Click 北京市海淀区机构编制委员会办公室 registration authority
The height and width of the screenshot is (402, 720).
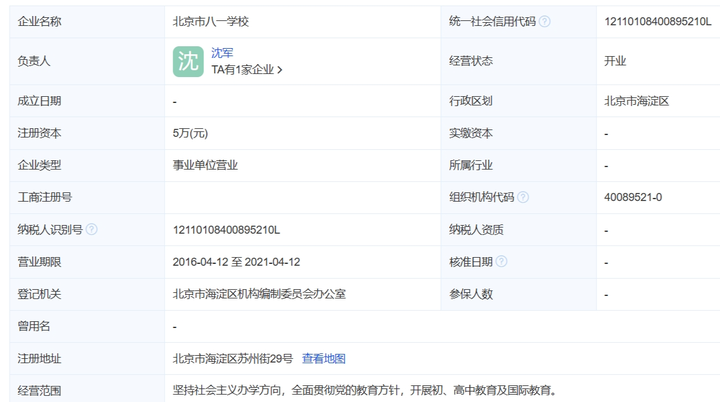pos(259,294)
